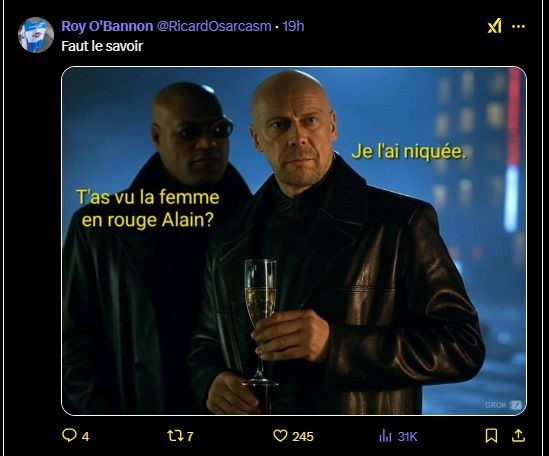This screenshot has height=456, width=549.
Task: Repost the tweet using the retweet icon
Action: click(175, 436)
